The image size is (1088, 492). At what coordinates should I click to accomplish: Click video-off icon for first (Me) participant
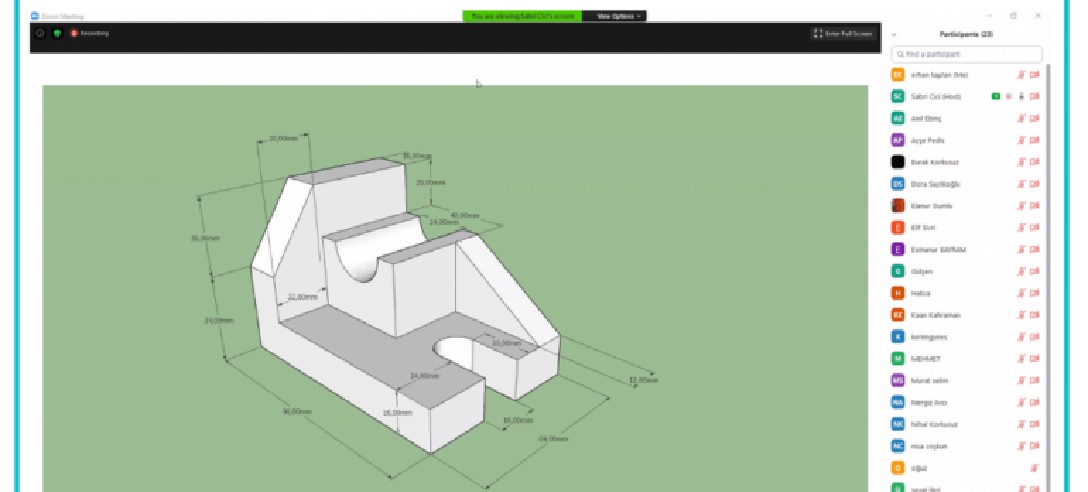click(1035, 75)
